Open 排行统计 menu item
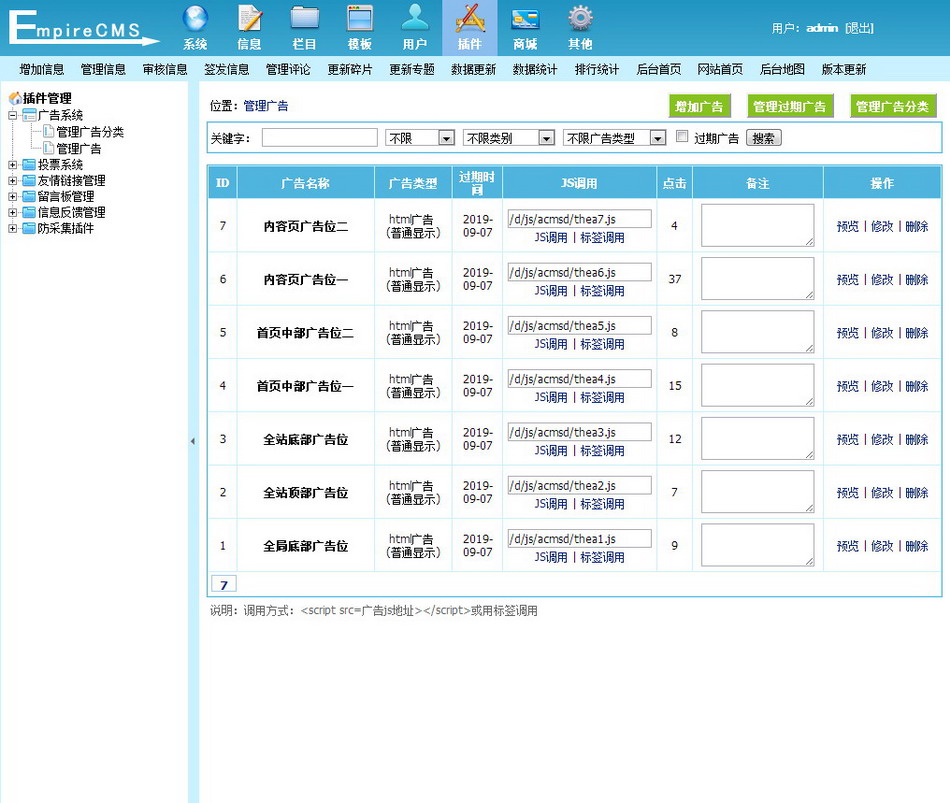This screenshot has height=803, width=950. [x=597, y=70]
